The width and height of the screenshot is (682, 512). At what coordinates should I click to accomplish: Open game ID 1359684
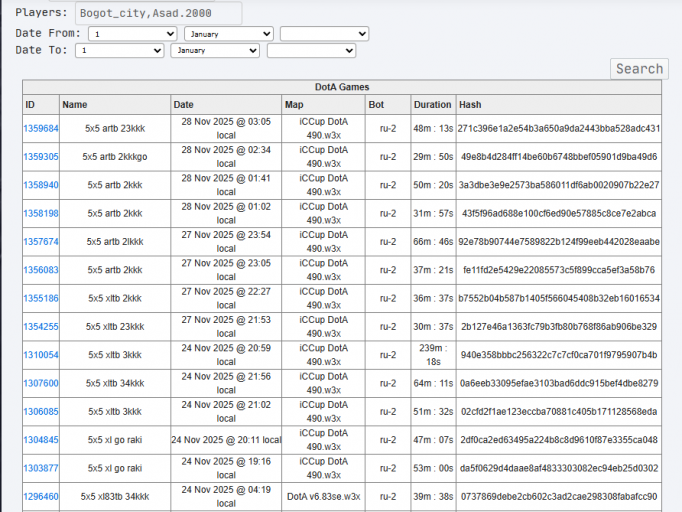point(41,128)
